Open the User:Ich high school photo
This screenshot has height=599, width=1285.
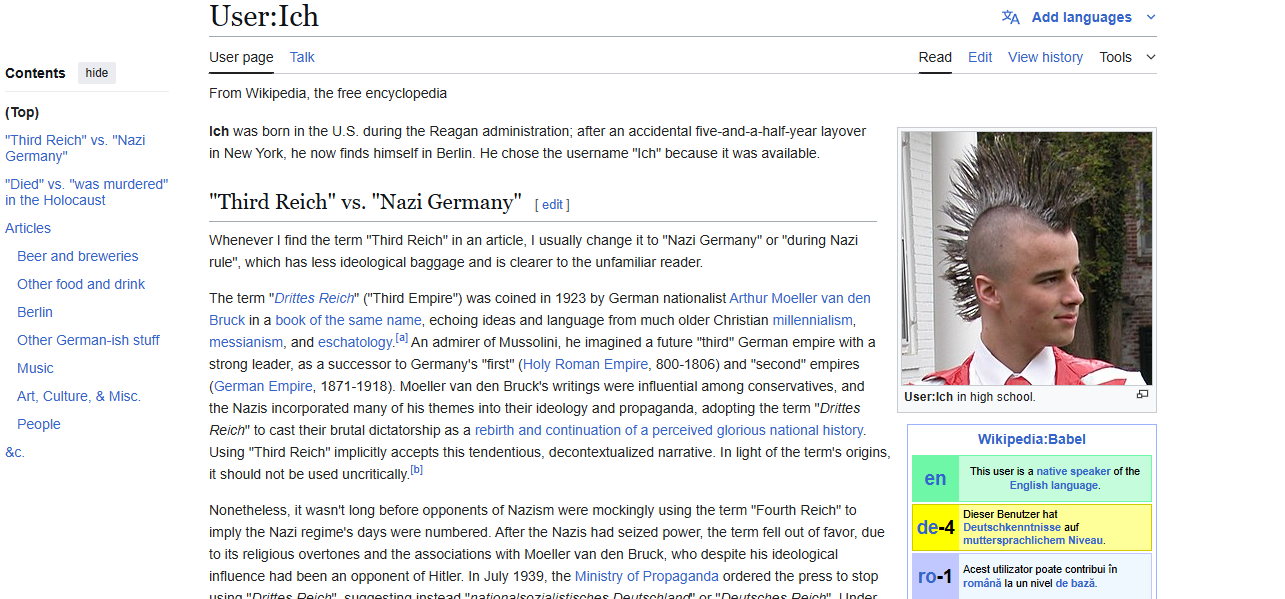[1027, 258]
